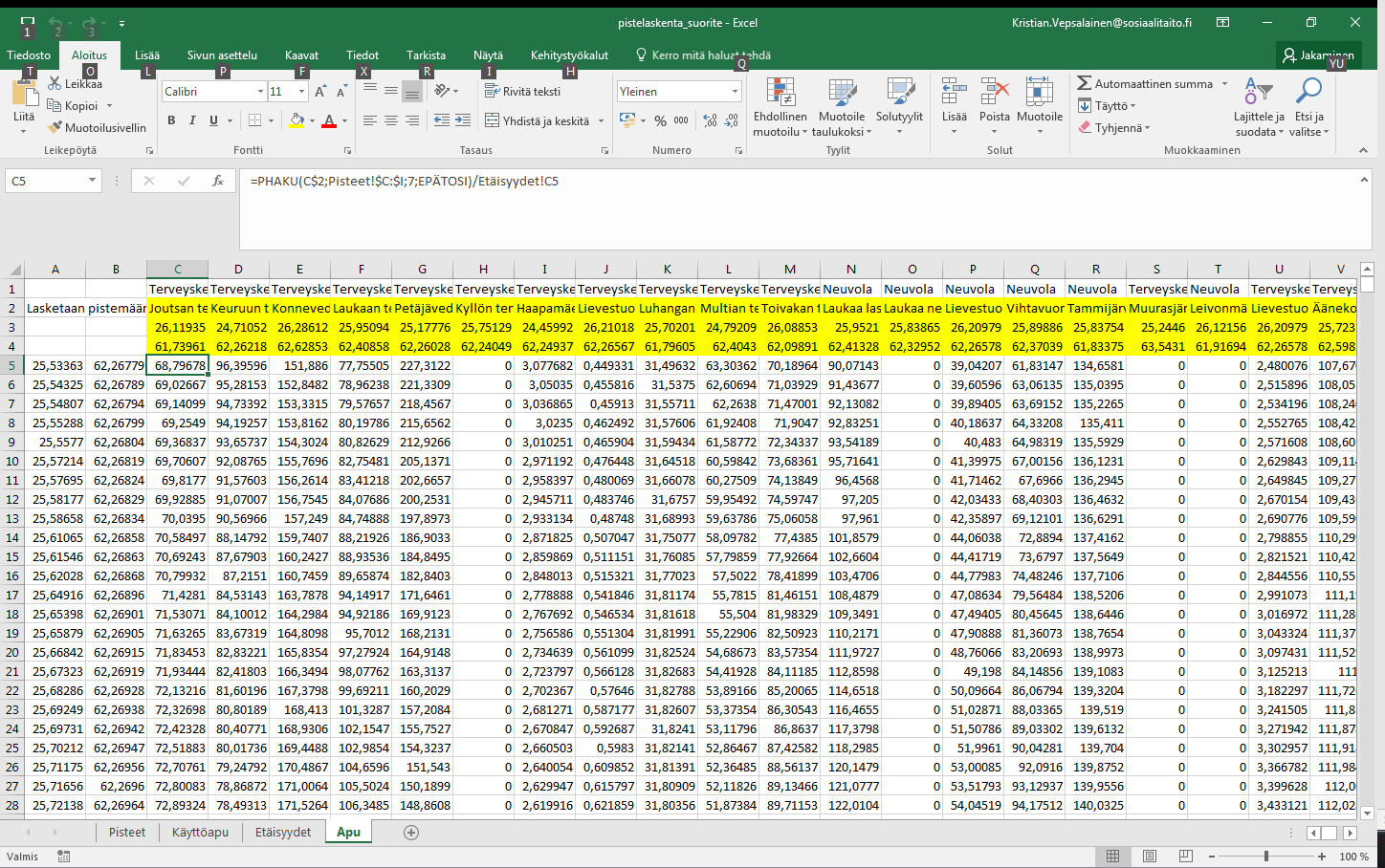
Task: Select the Pisteet sheet tab
Action: [127, 832]
